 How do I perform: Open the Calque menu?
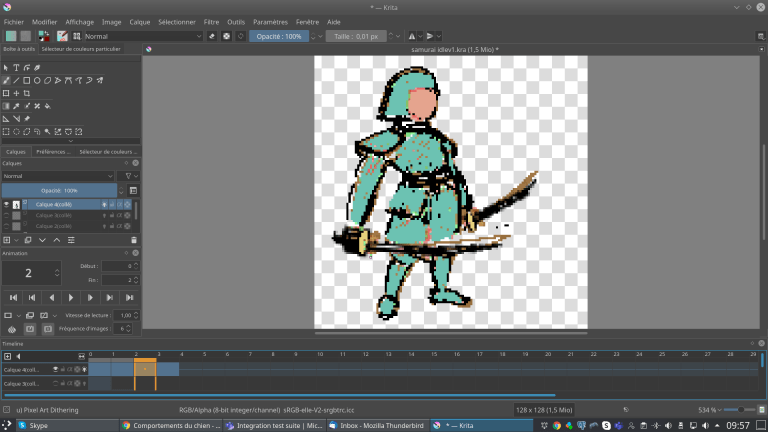tap(140, 22)
